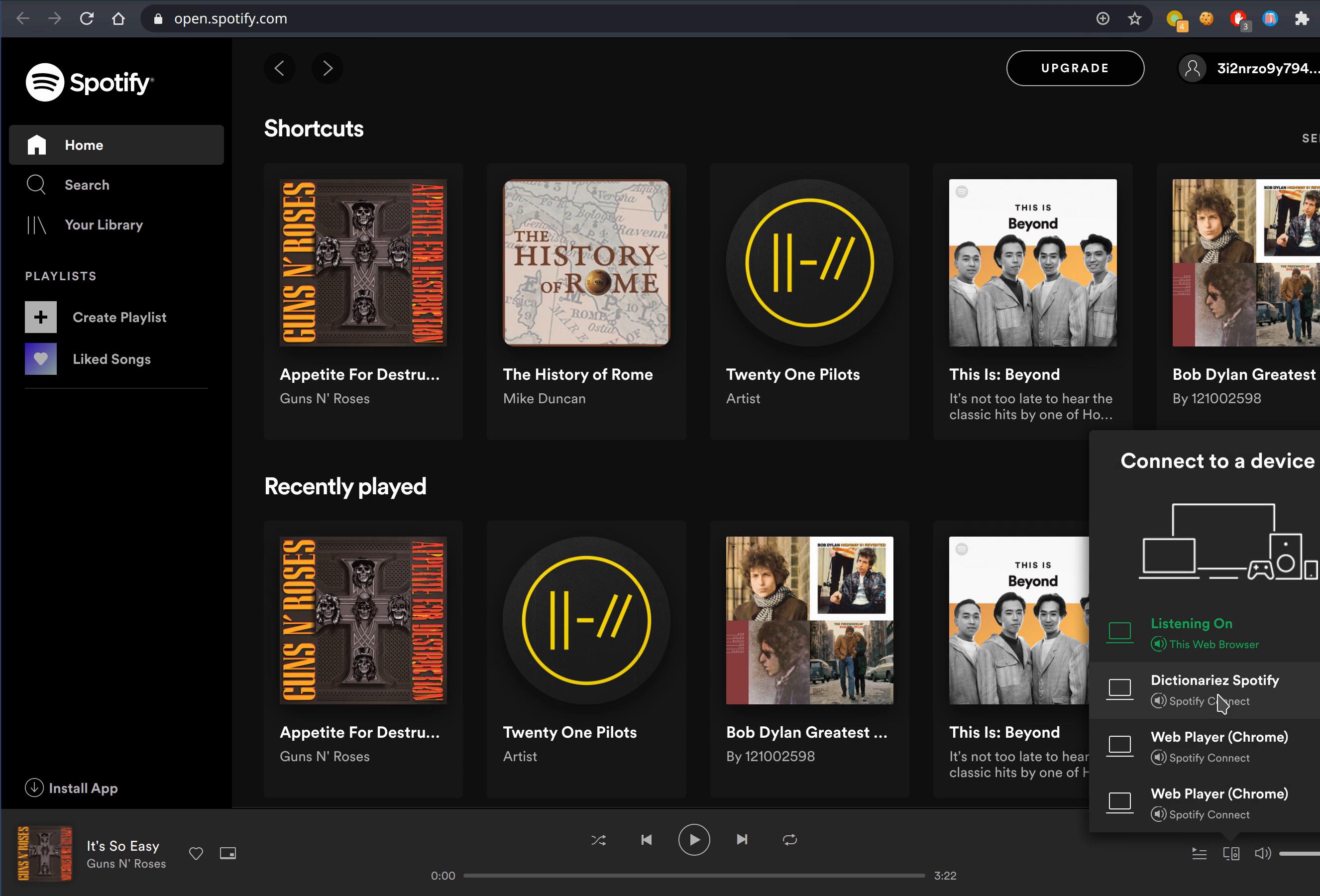
Task: Click Appetite For Destruction album thumbnail
Action: coord(363,263)
